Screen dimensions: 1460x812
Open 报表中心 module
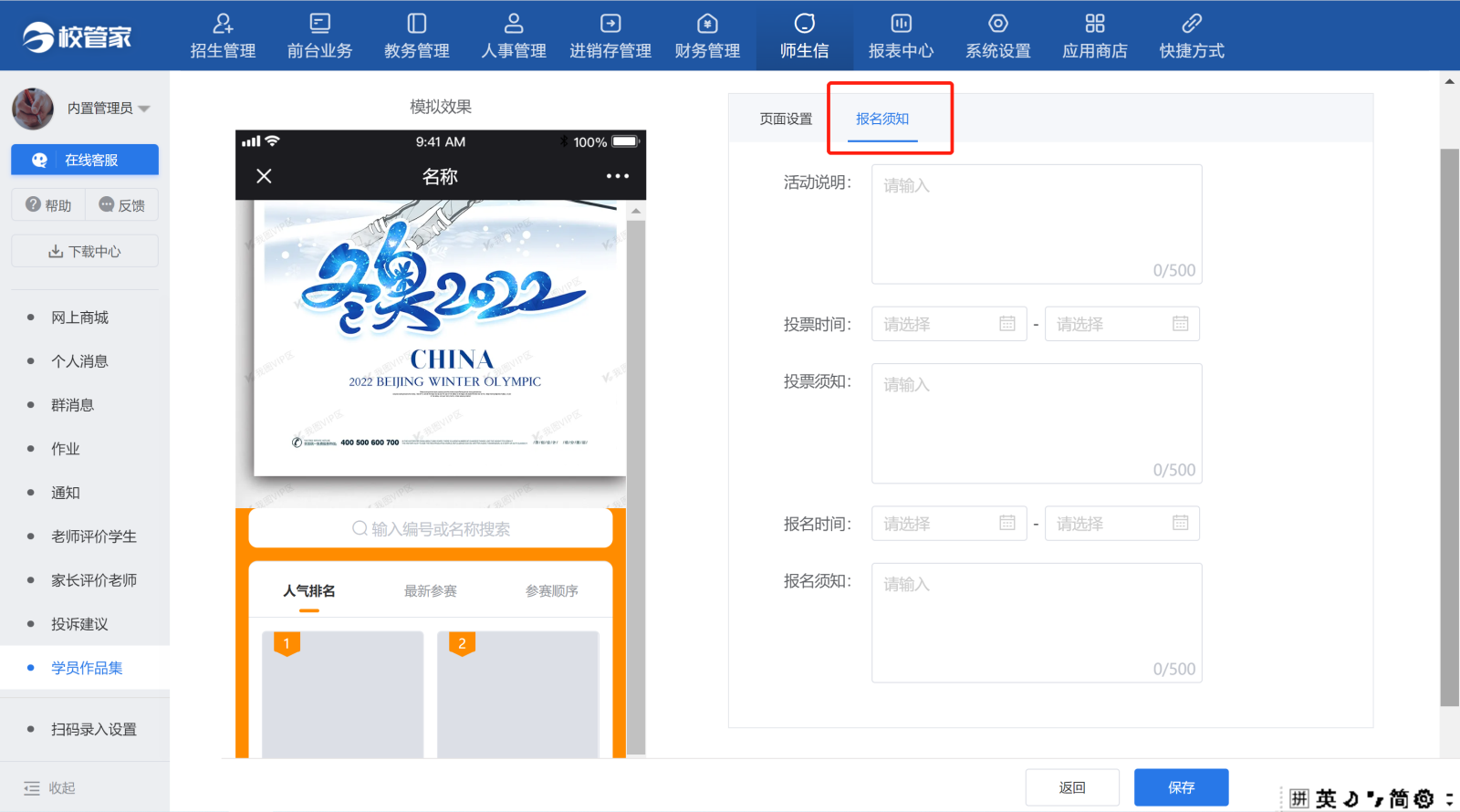pyautogui.click(x=901, y=36)
